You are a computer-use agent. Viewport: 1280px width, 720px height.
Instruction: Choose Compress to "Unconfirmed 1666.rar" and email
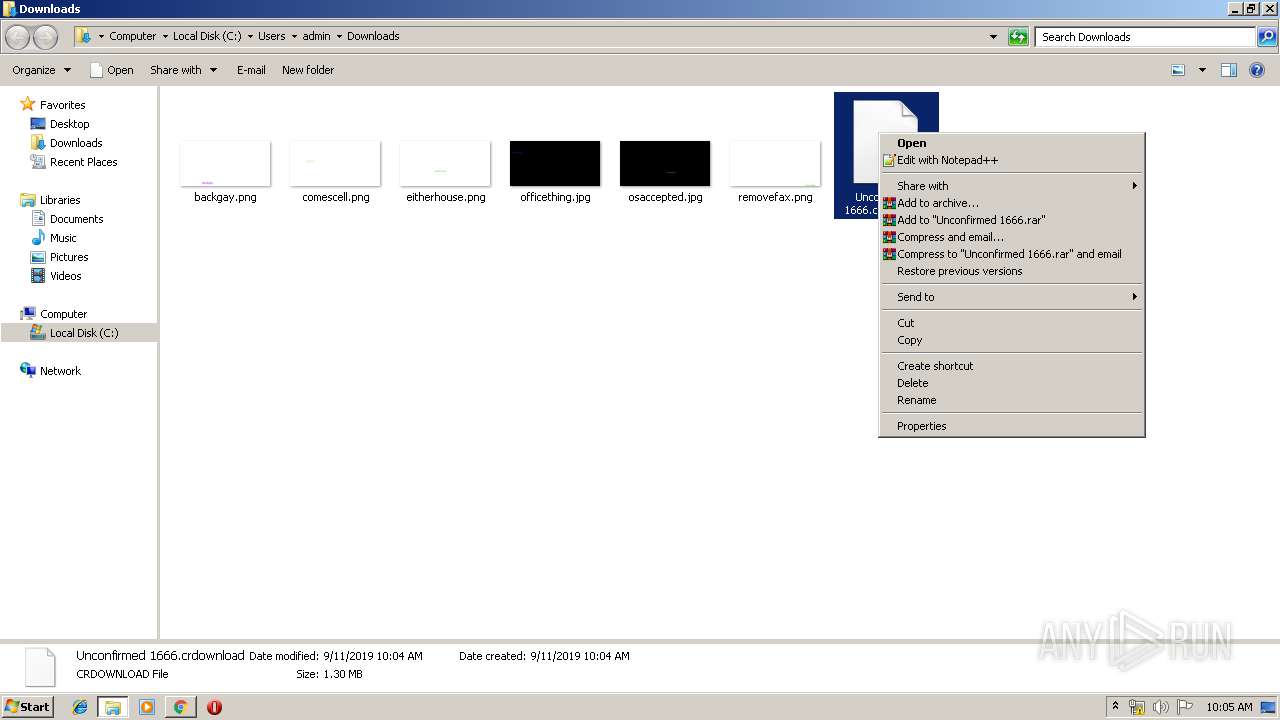point(1011,254)
